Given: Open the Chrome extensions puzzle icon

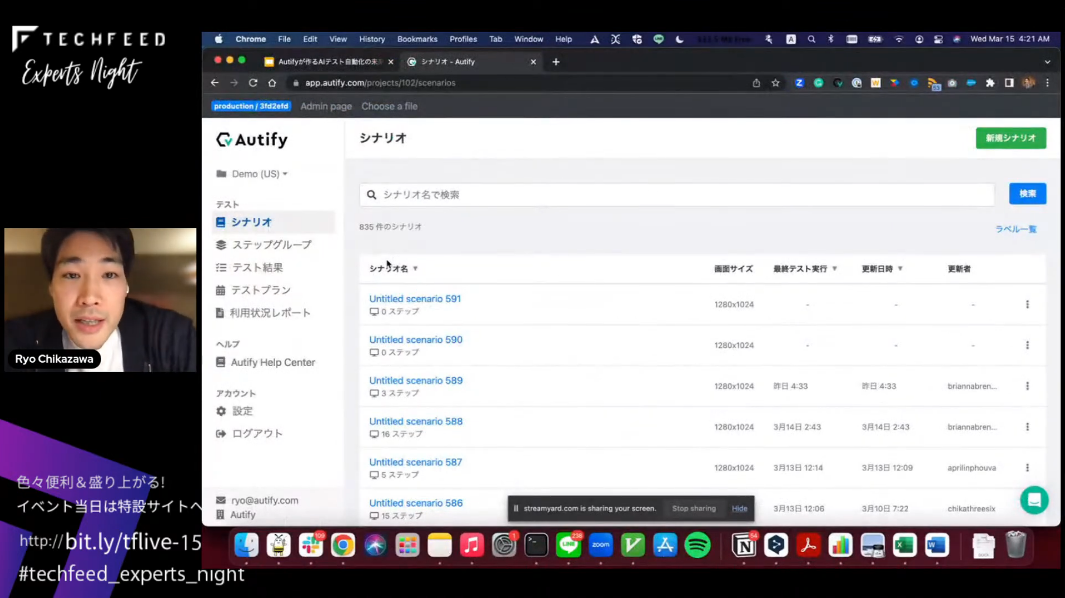Looking at the screenshot, I should pos(990,83).
